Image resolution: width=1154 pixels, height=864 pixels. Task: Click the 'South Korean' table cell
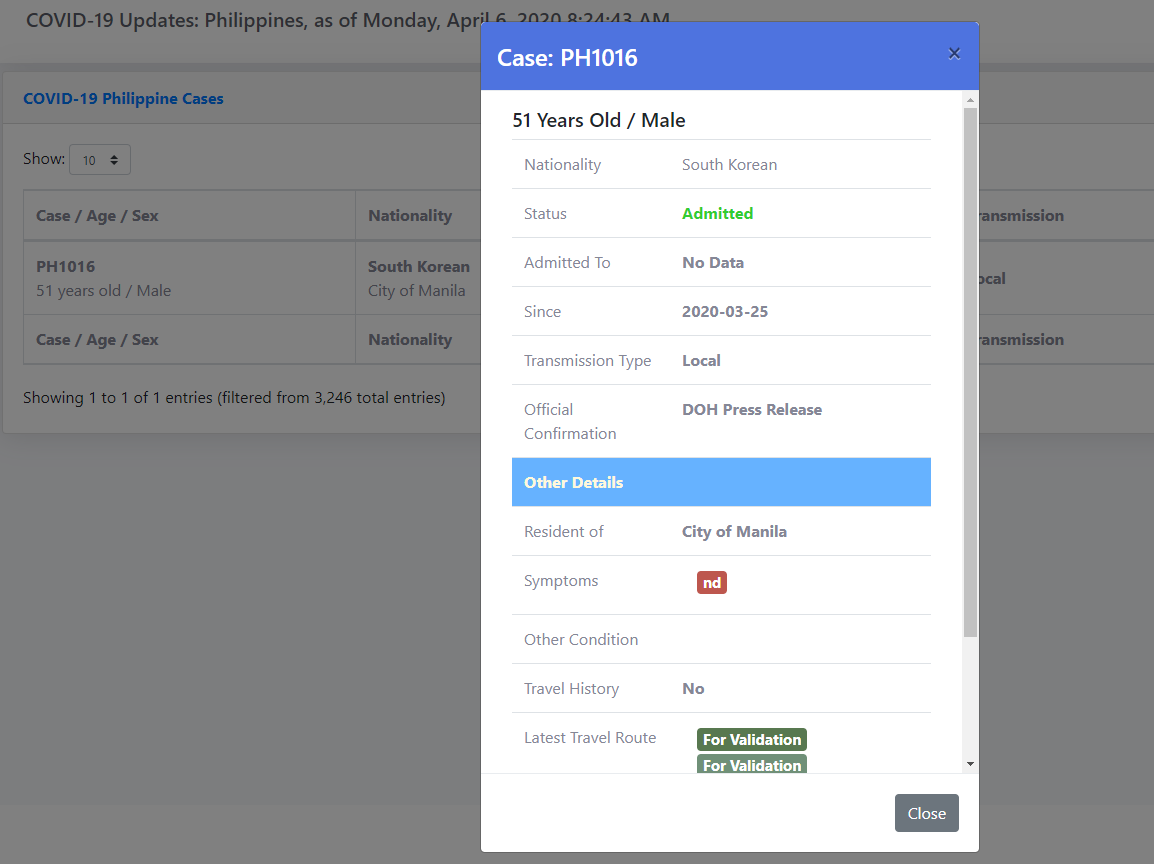[418, 278]
